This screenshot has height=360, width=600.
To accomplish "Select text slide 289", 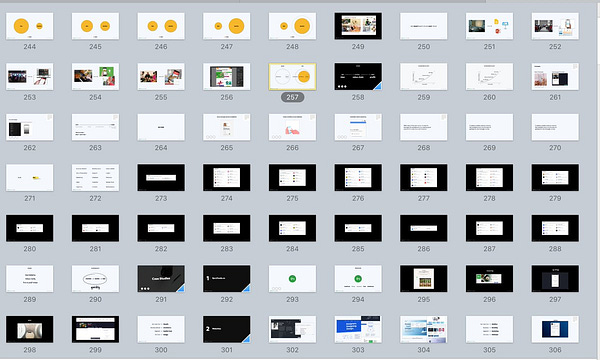I will (x=29, y=279).
